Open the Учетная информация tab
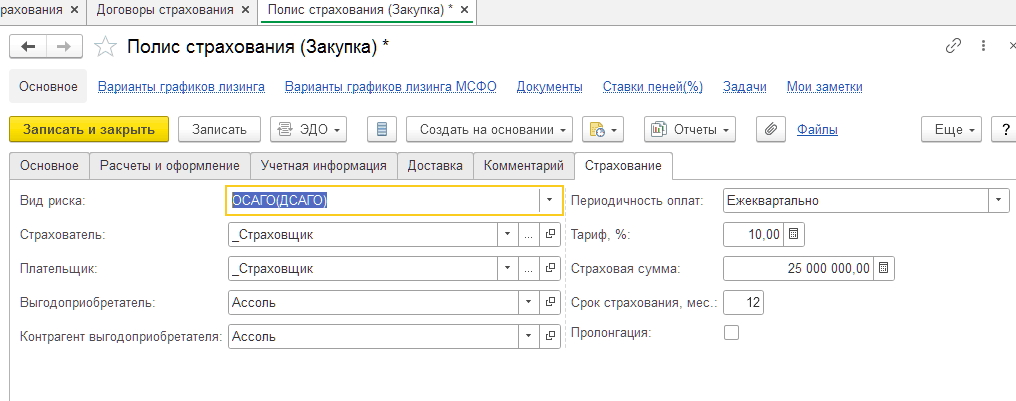The height and width of the screenshot is (401, 1016). click(323, 165)
